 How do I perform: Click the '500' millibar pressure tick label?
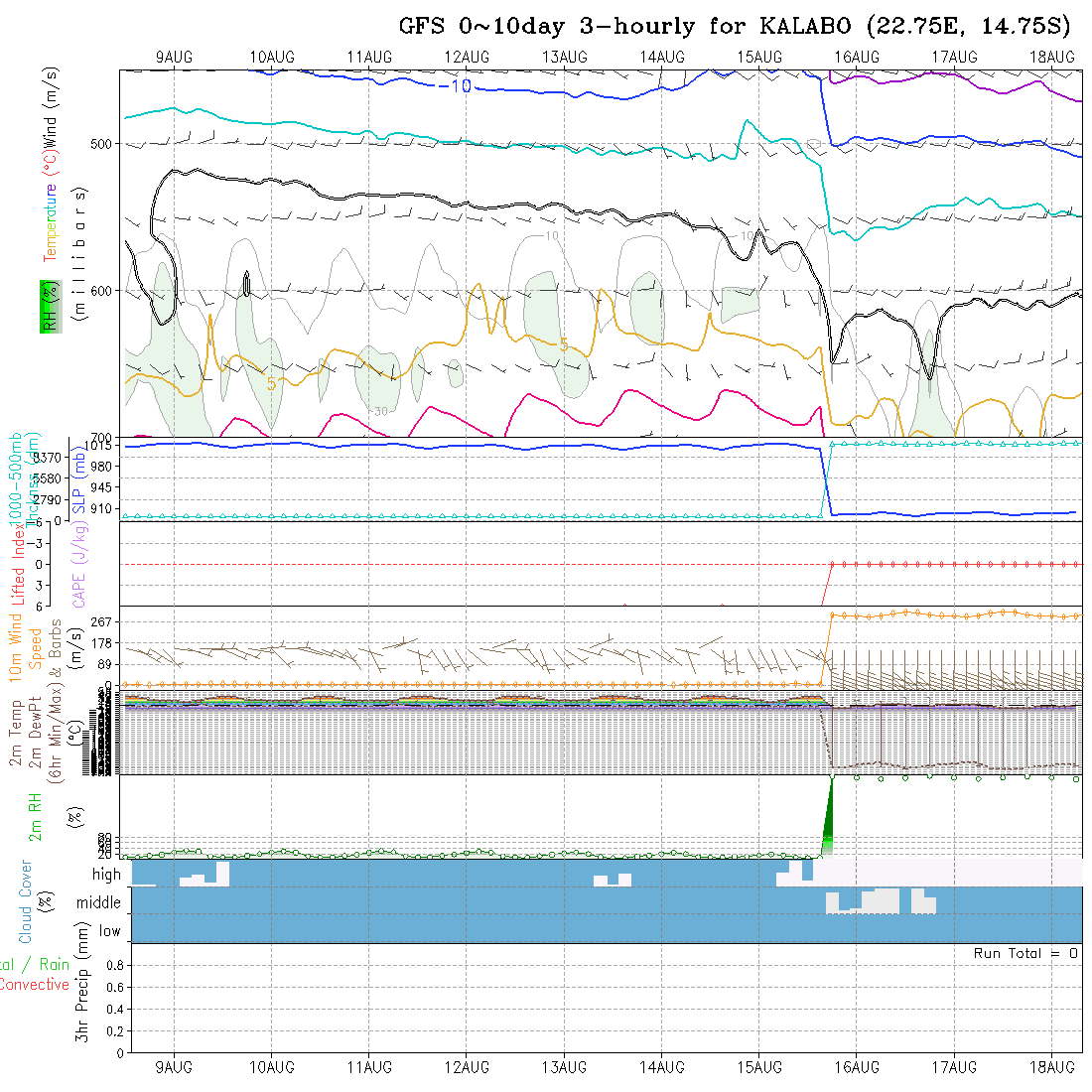pos(101,144)
